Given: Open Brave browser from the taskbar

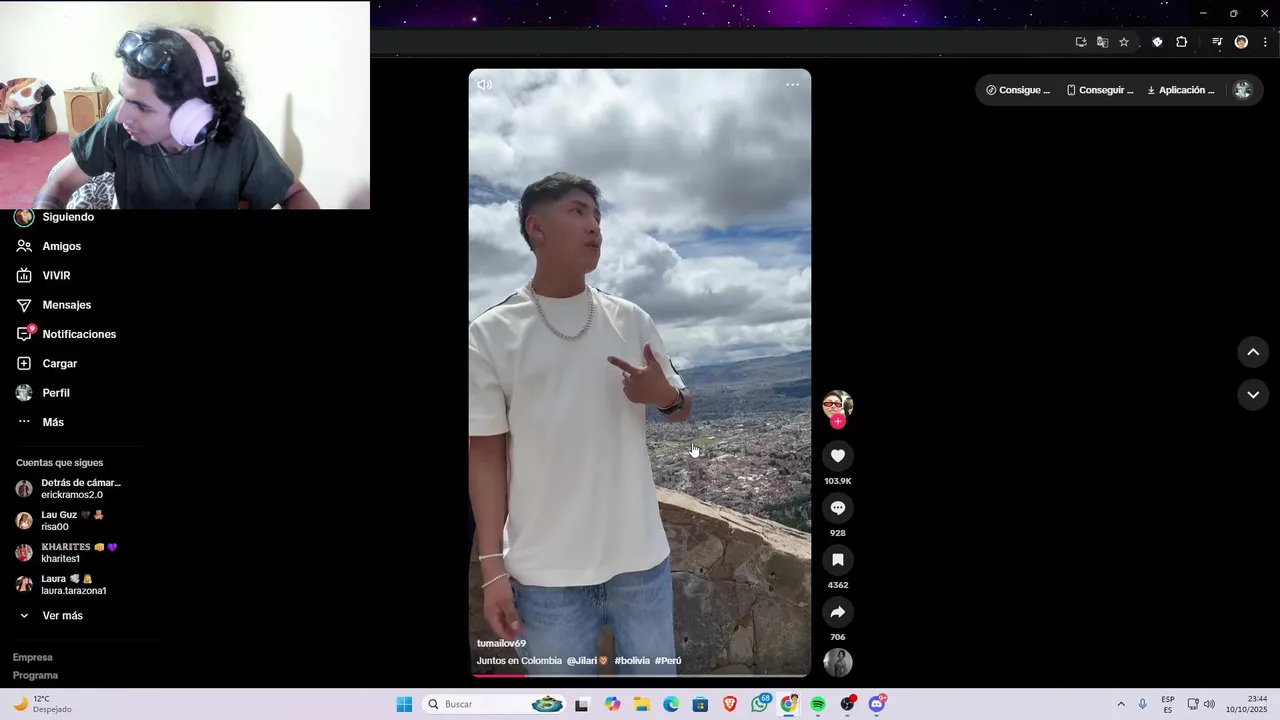Looking at the screenshot, I should (730, 704).
